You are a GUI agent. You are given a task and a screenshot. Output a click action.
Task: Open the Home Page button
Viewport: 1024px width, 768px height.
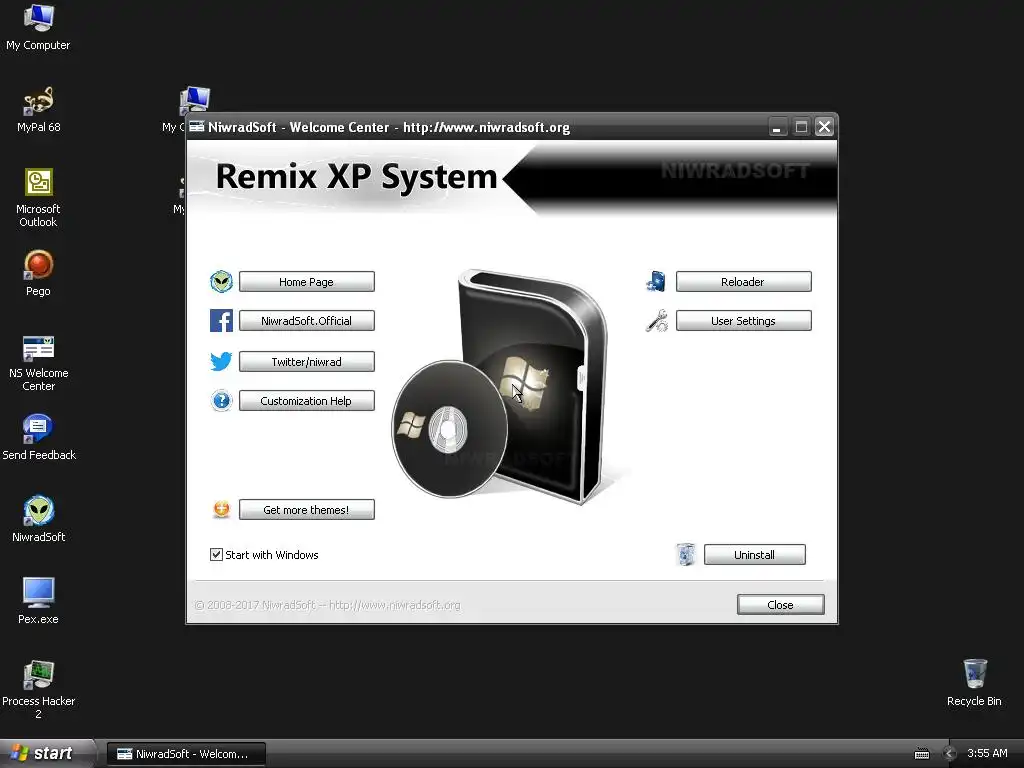[307, 281]
